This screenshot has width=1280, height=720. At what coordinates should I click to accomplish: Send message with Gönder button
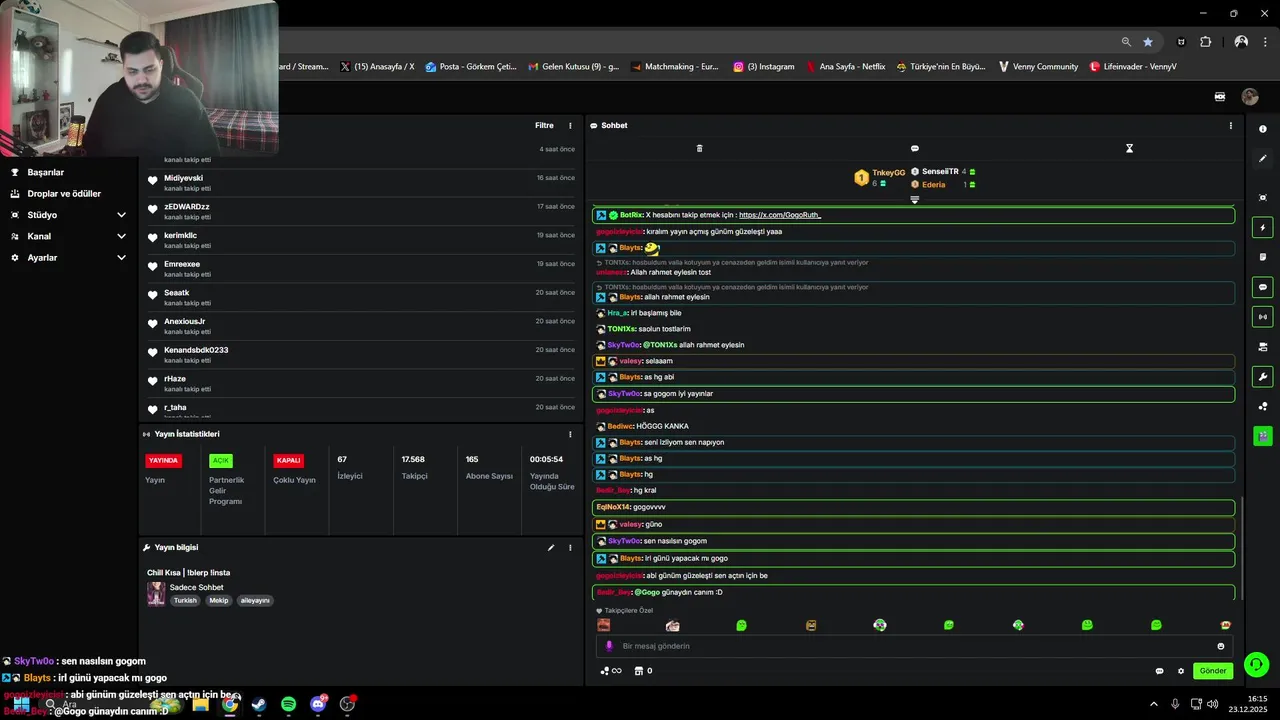pyautogui.click(x=1213, y=671)
